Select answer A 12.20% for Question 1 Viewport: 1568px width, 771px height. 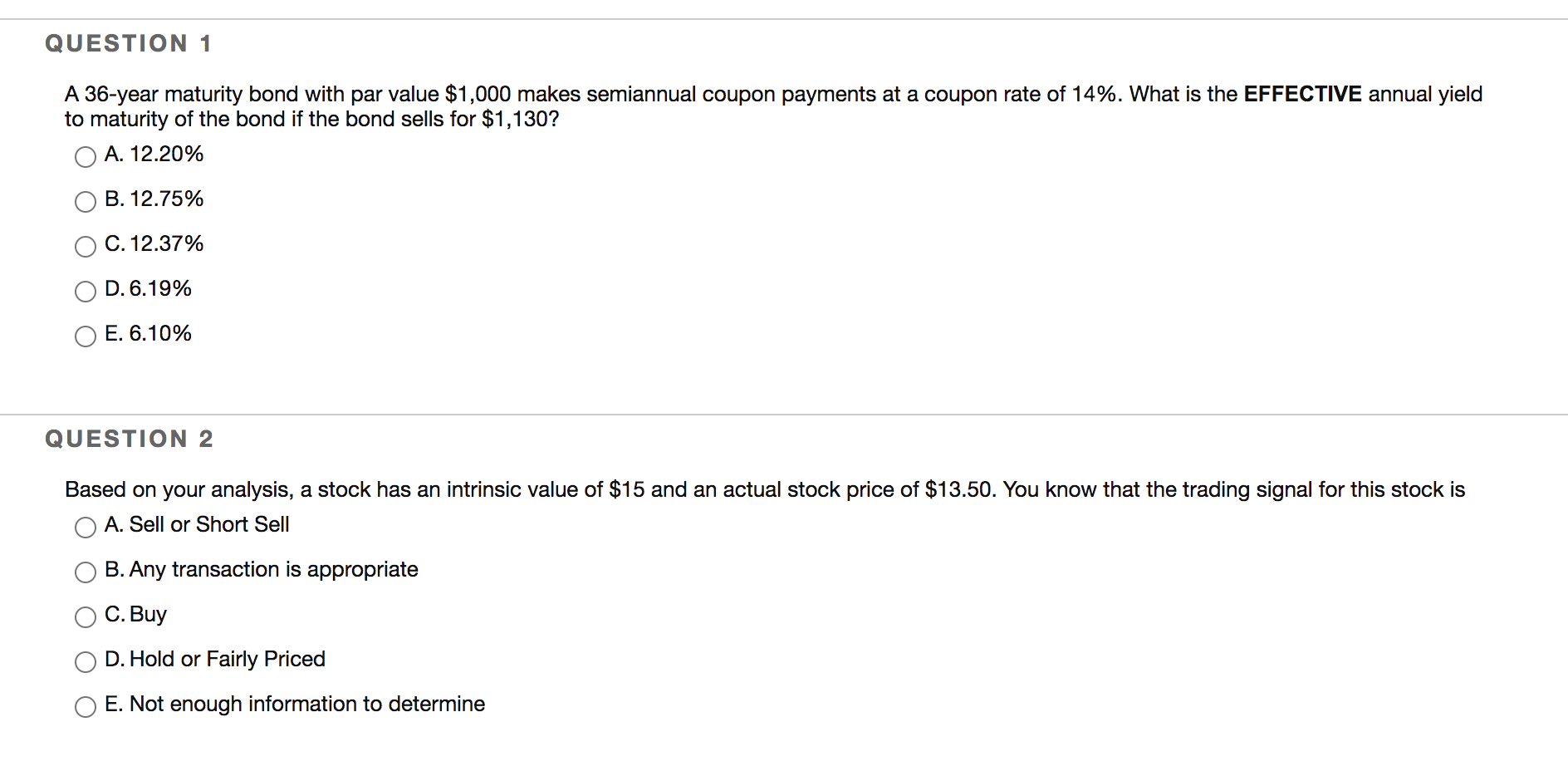pyautogui.click(x=85, y=156)
